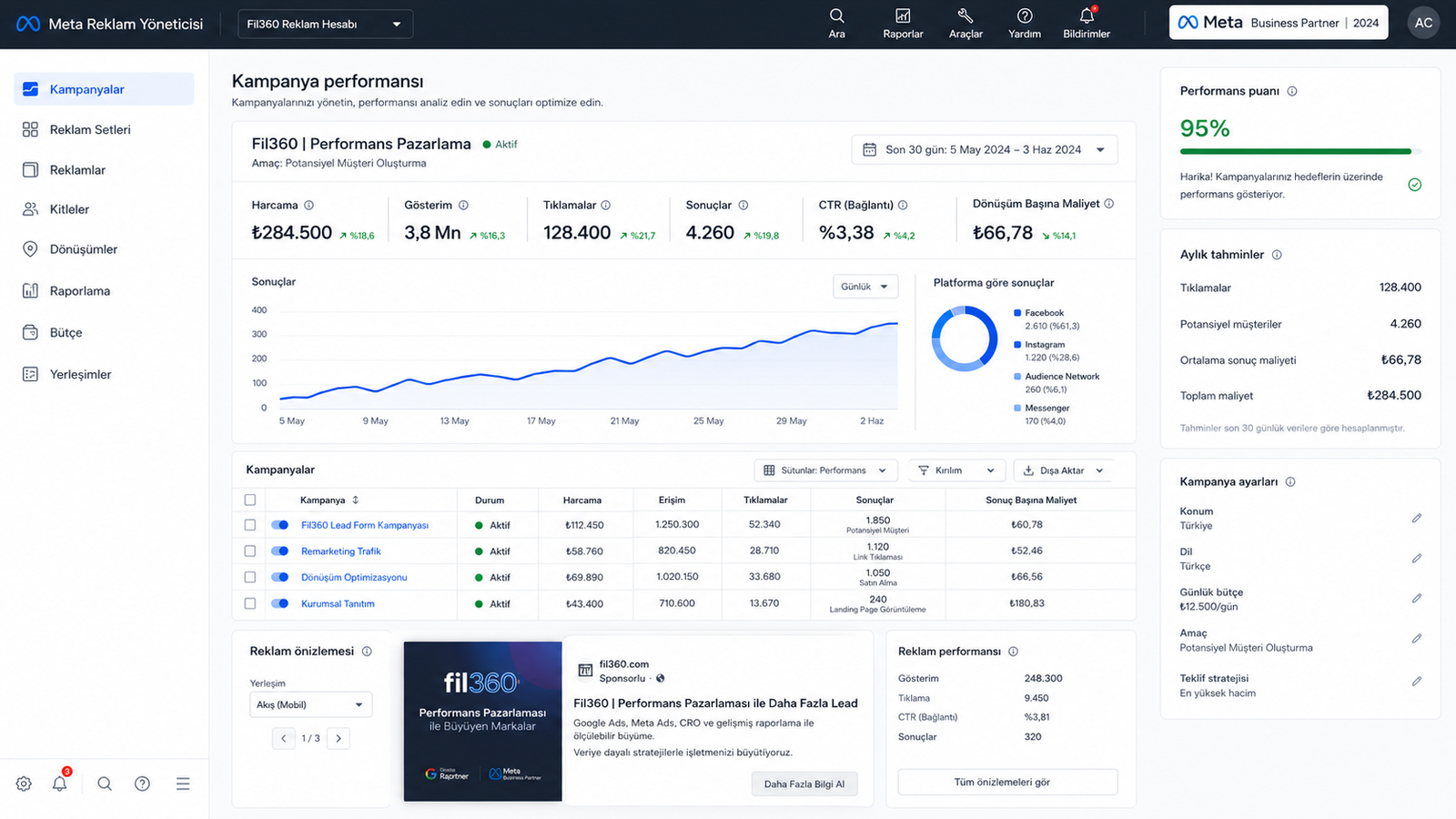Select checkbox for Dönüşüm Optimizasyonu
This screenshot has height=819, width=1456.
[x=250, y=577]
